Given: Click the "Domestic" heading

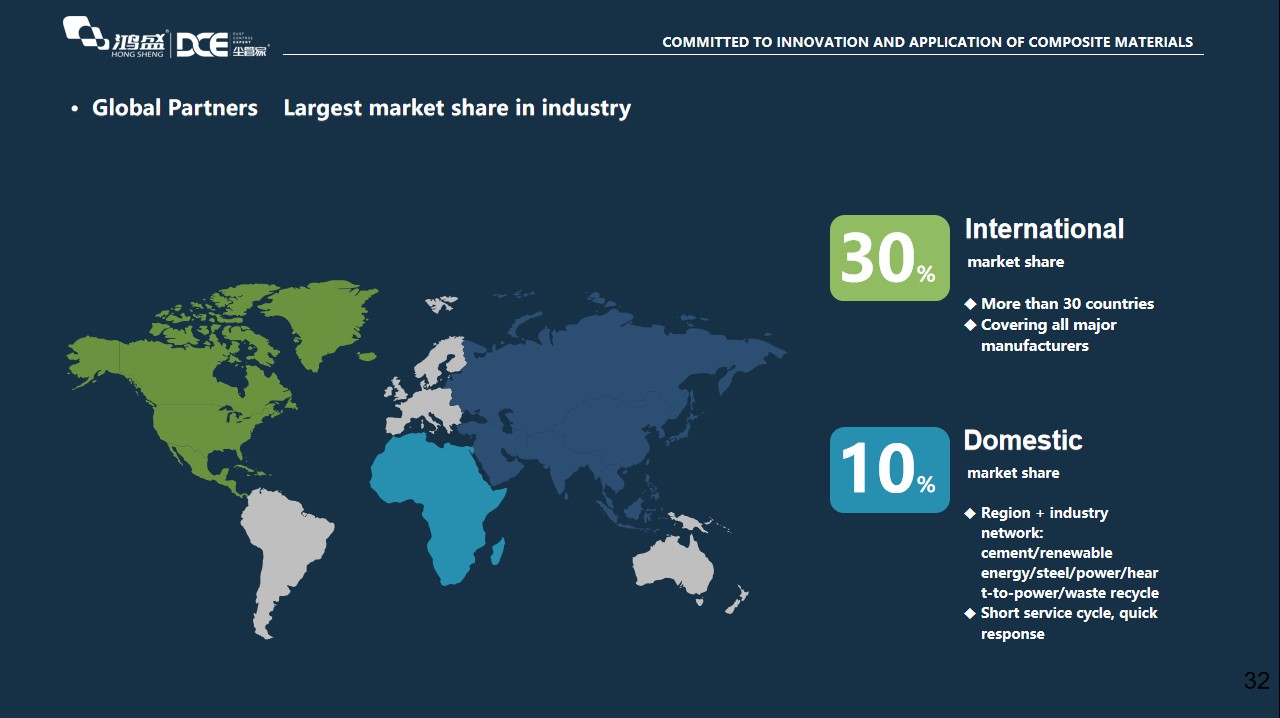Looking at the screenshot, I should coord(1023,440).
